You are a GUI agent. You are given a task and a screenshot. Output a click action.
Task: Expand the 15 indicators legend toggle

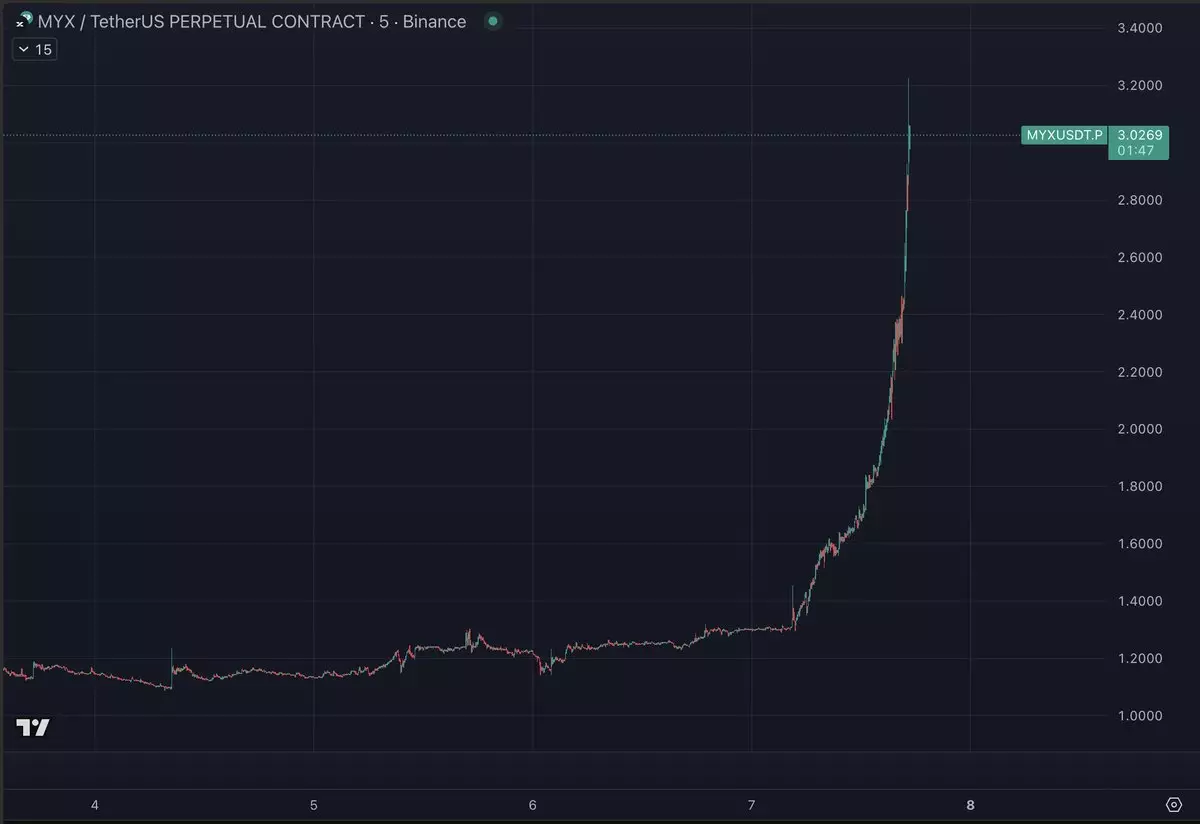[35, 49]
